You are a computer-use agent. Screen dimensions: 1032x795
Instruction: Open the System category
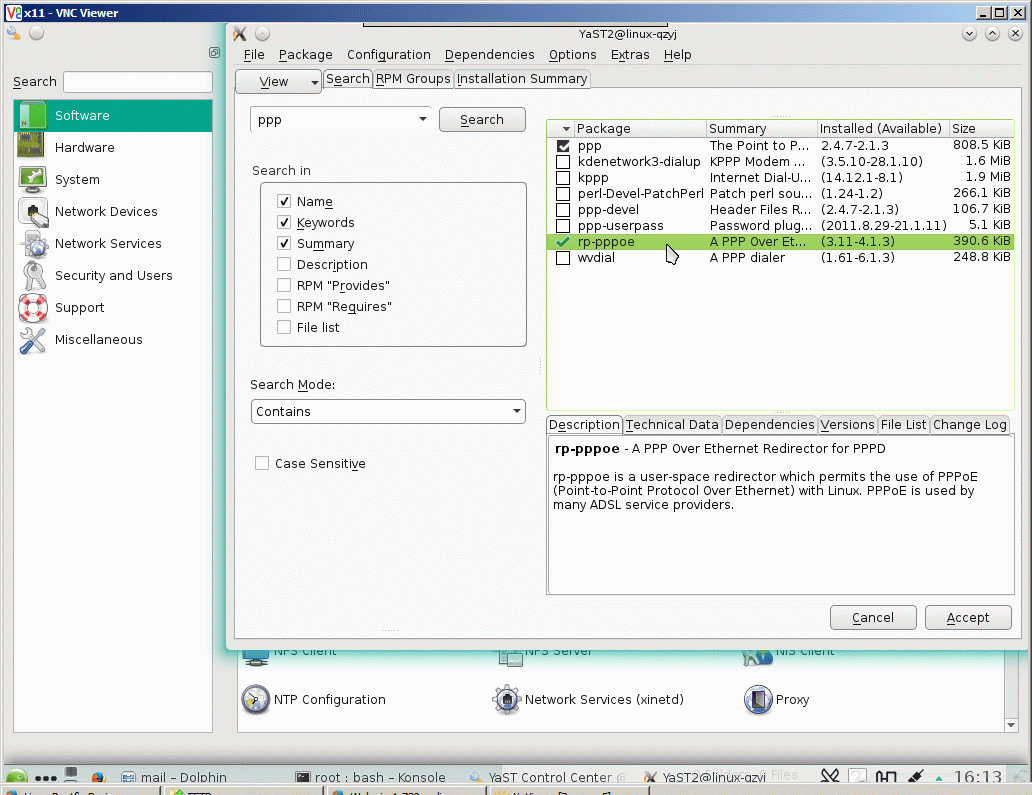tap(77, 180)
